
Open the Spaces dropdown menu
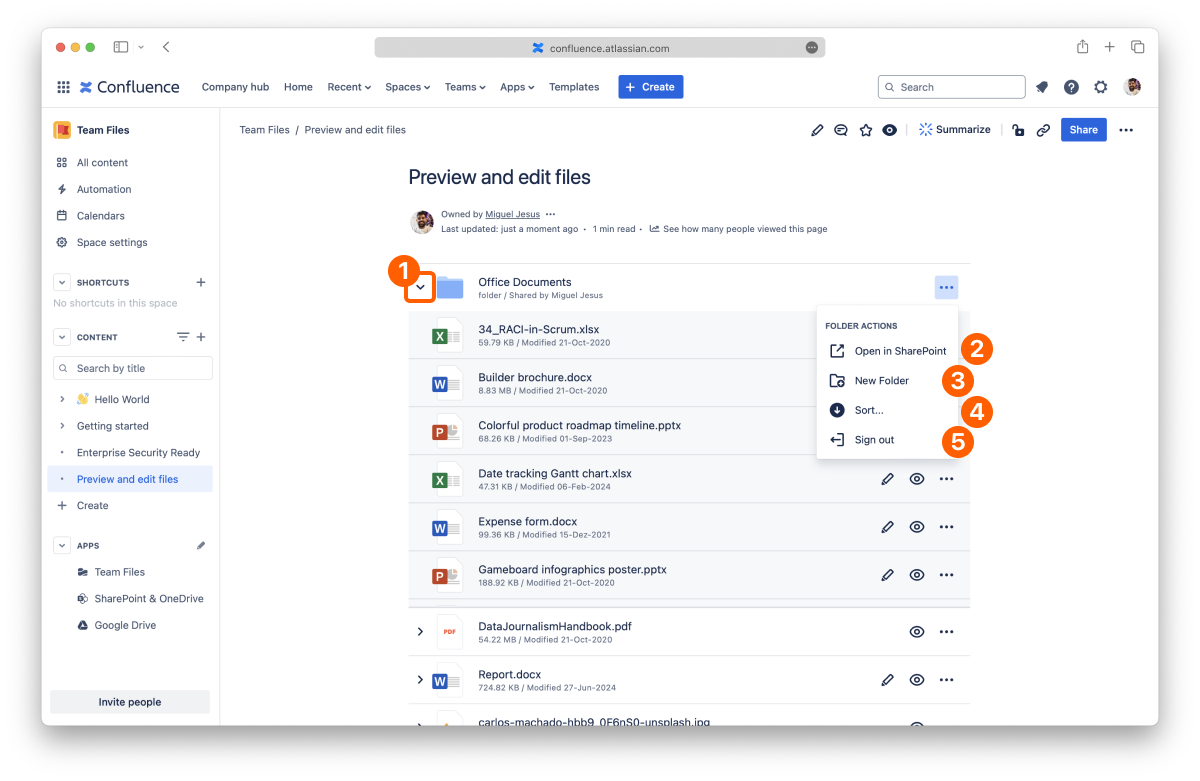(x=407, y=87)
